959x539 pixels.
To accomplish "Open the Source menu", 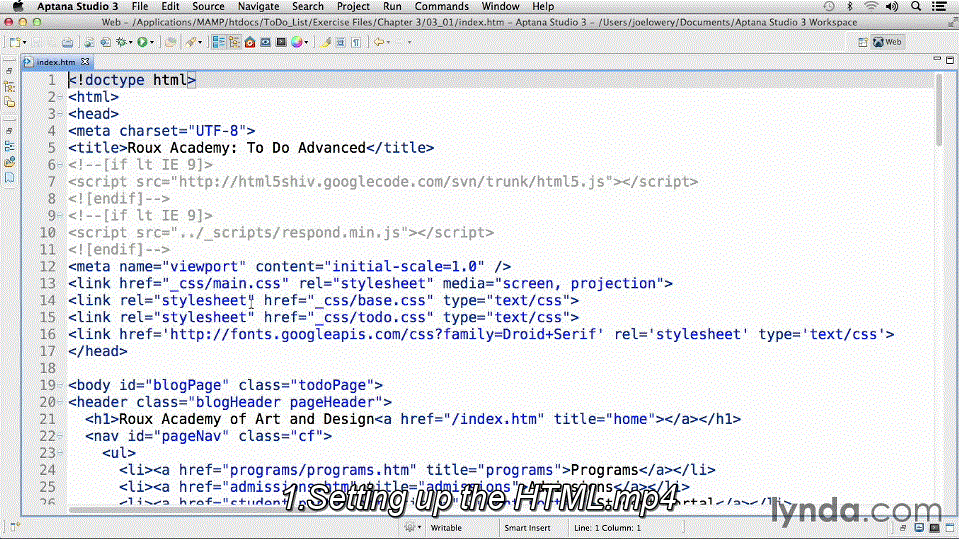I will tap(208, 6).
